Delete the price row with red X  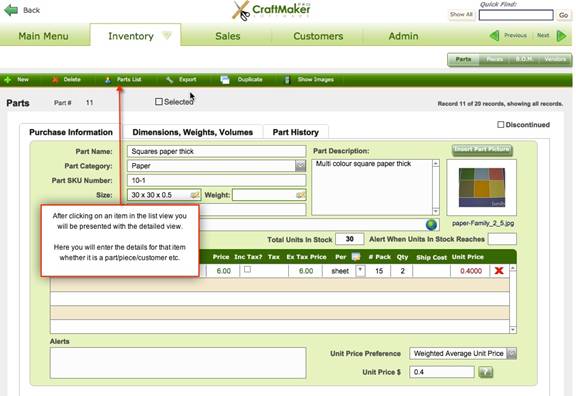click(499, 271)
